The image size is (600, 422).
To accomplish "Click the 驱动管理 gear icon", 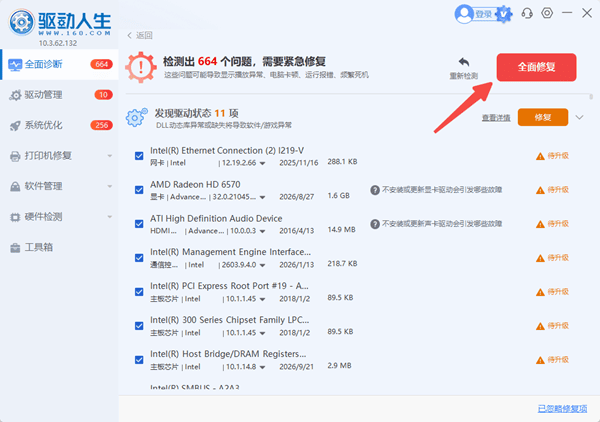I will pyautogui.click(x=15, y=95).
